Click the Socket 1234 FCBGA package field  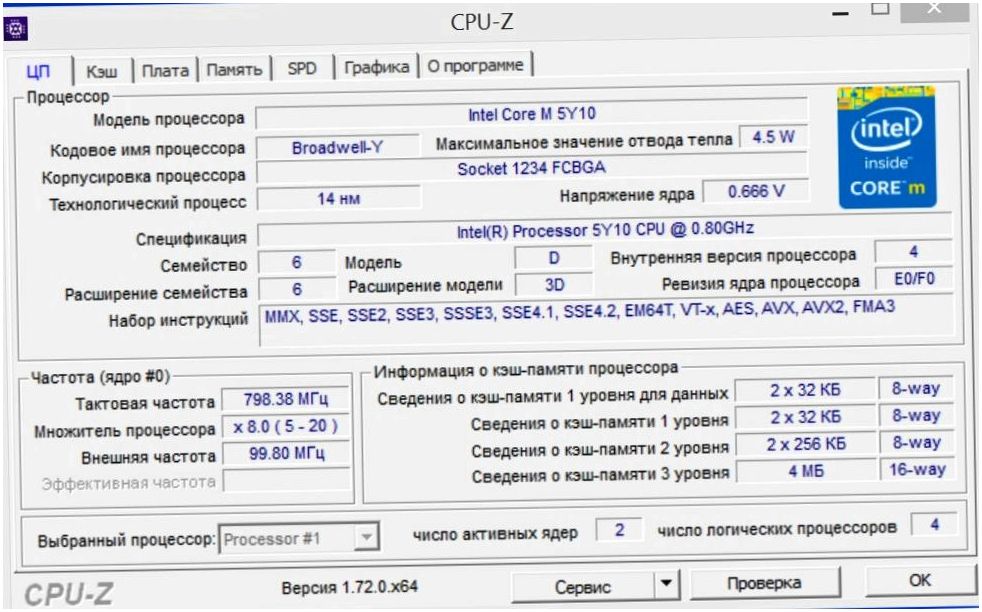pos(531,170)
